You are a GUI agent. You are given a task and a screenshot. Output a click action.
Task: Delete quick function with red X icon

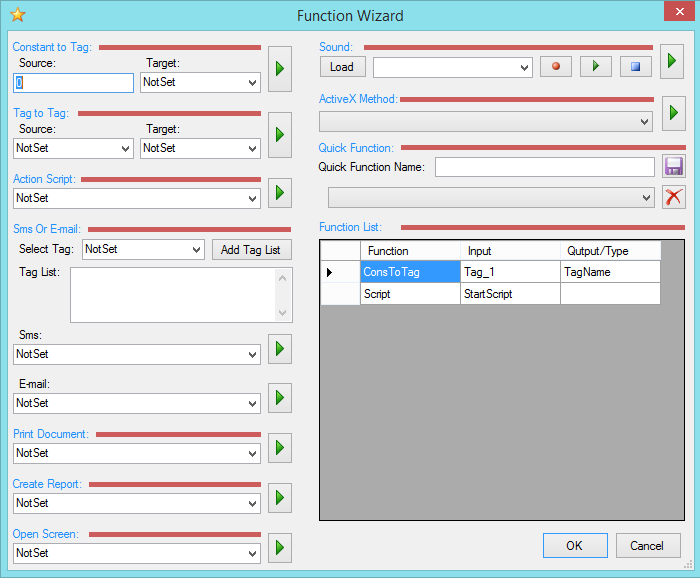coord(674,197)
